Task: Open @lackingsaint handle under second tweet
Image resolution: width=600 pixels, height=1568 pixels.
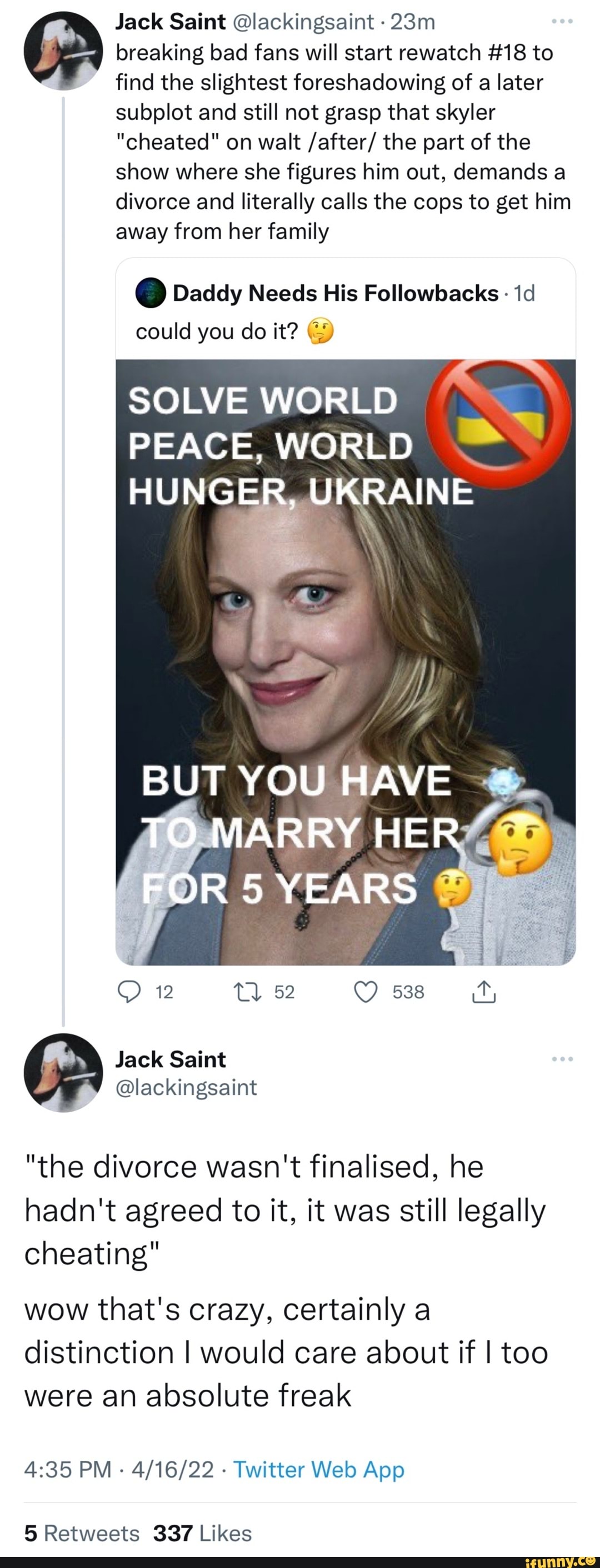Action: [x=187, y=1087]
